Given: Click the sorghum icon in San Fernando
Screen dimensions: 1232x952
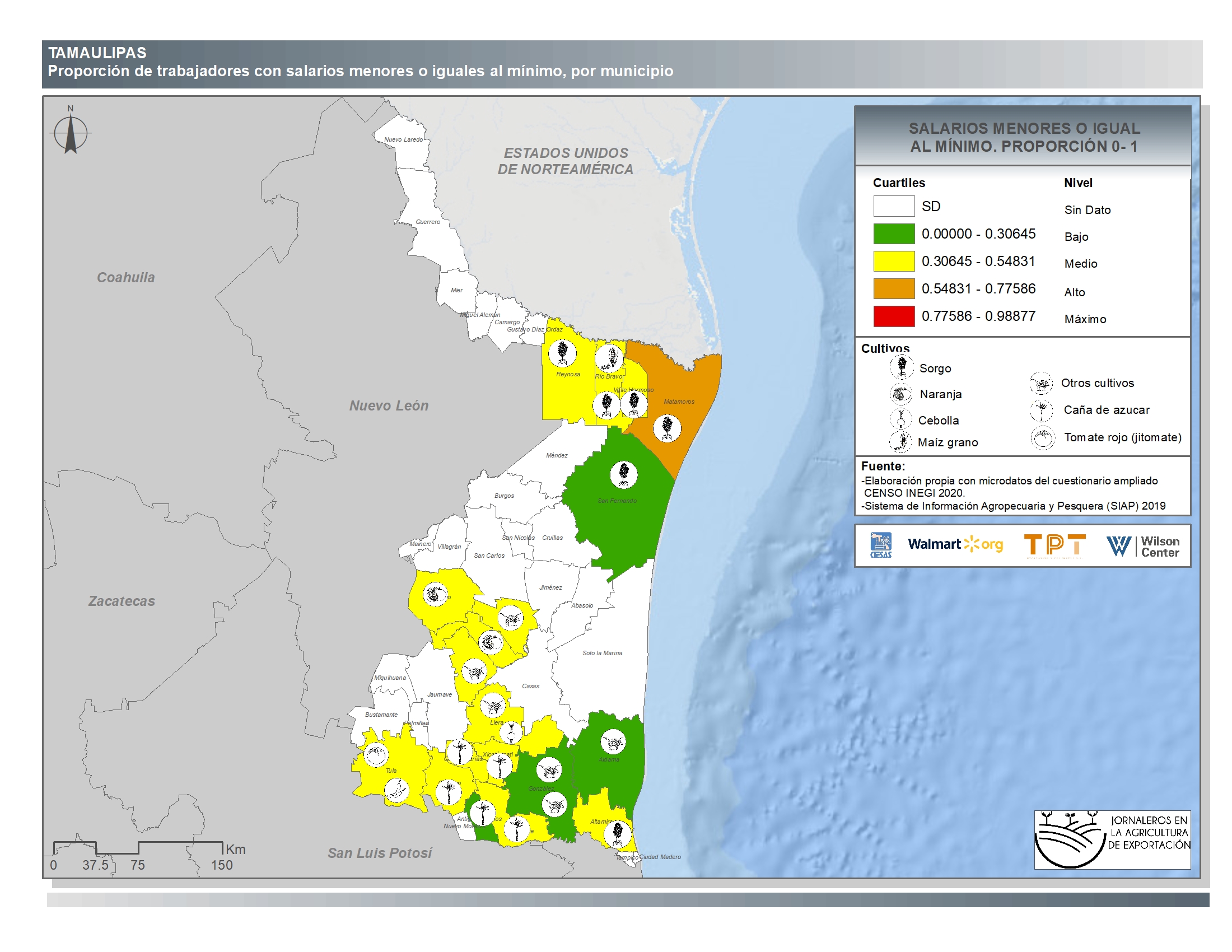Looking at the screenshot, I should coord(623,474).
